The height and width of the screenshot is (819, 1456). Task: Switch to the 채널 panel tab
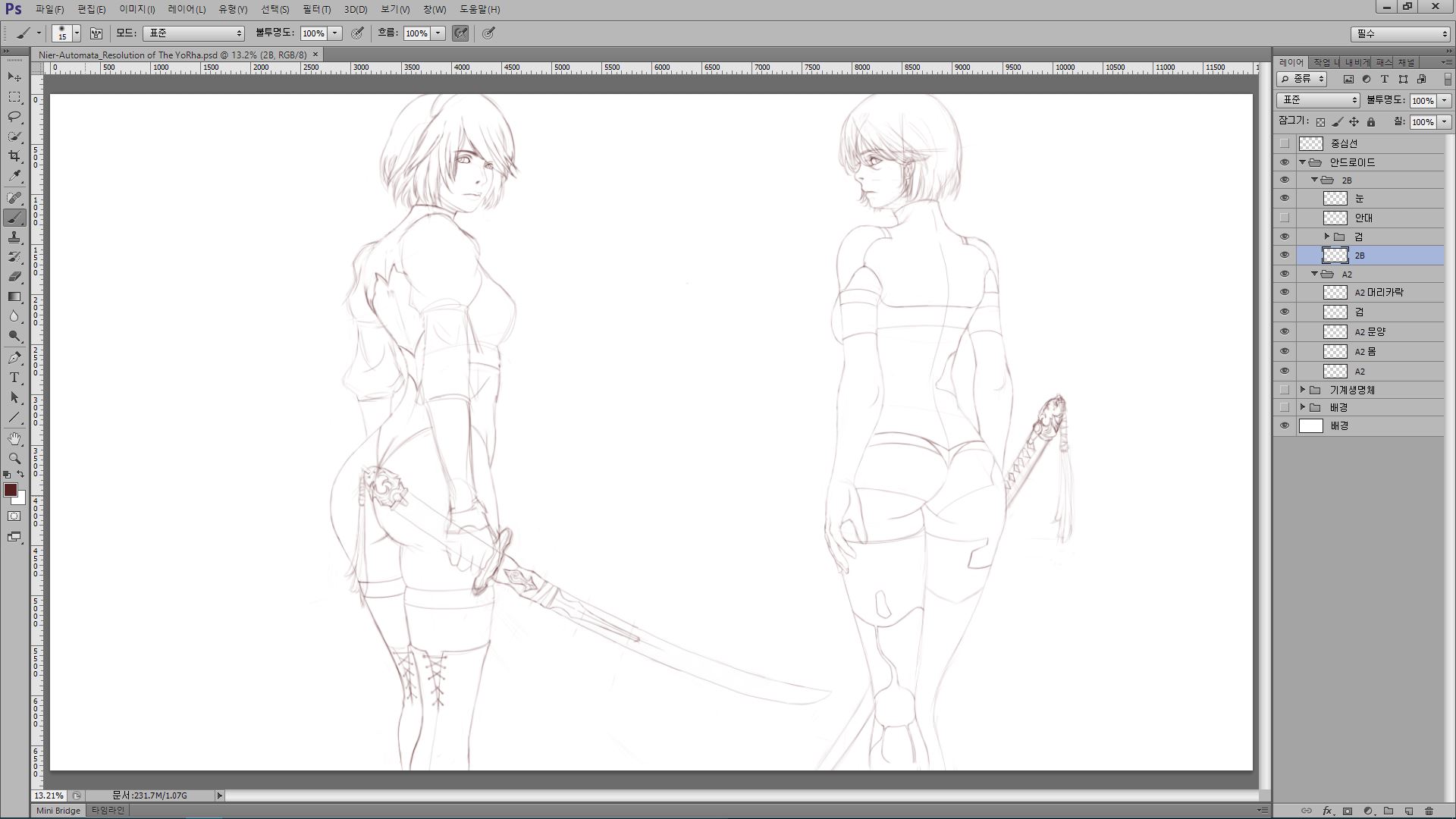tap(1406, 62)
